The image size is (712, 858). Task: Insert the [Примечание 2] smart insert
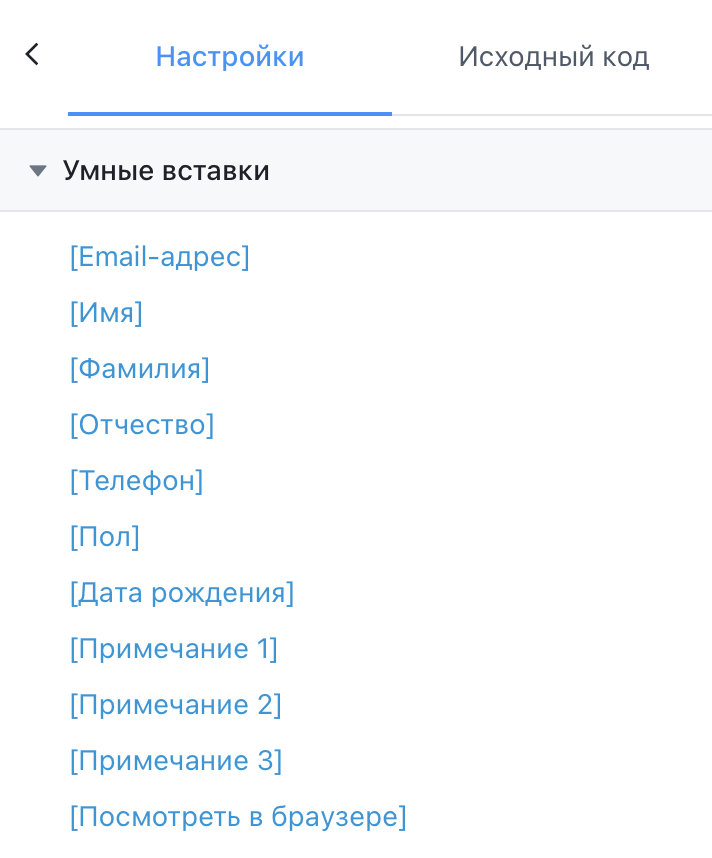[175, 705]
